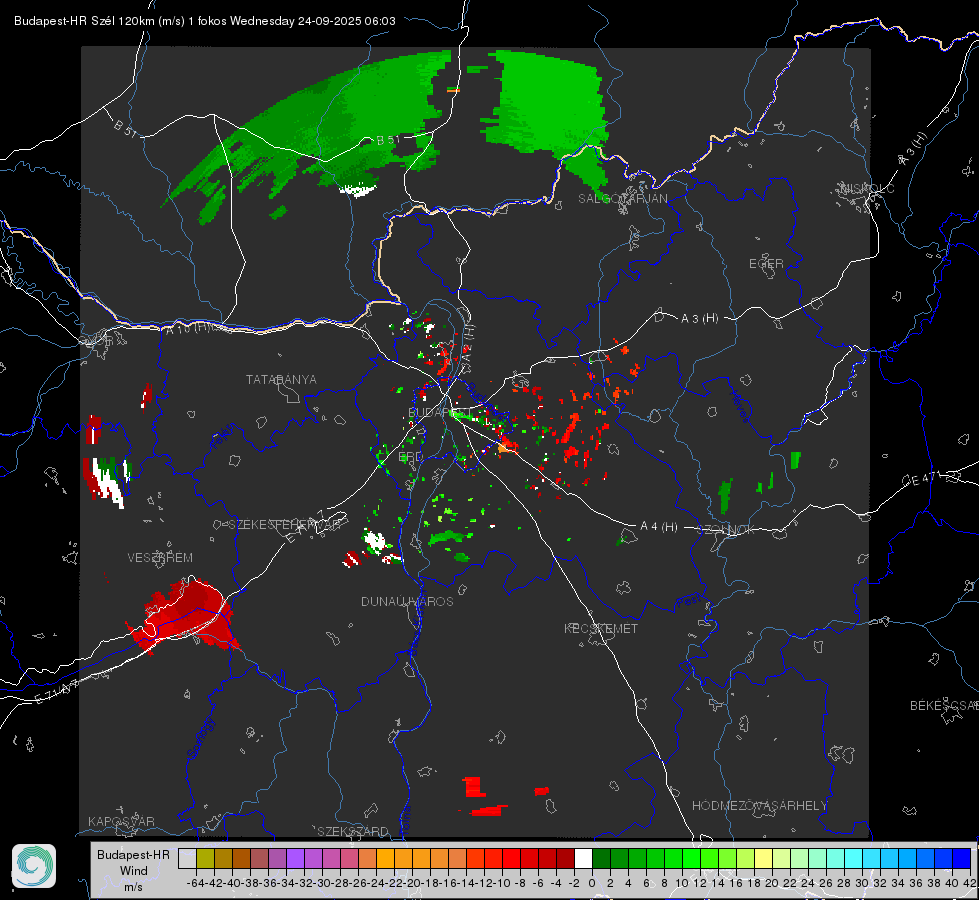
Task: Click the white zero-value legend swatch
Action: pyautogui.click(x=583, y=859)
